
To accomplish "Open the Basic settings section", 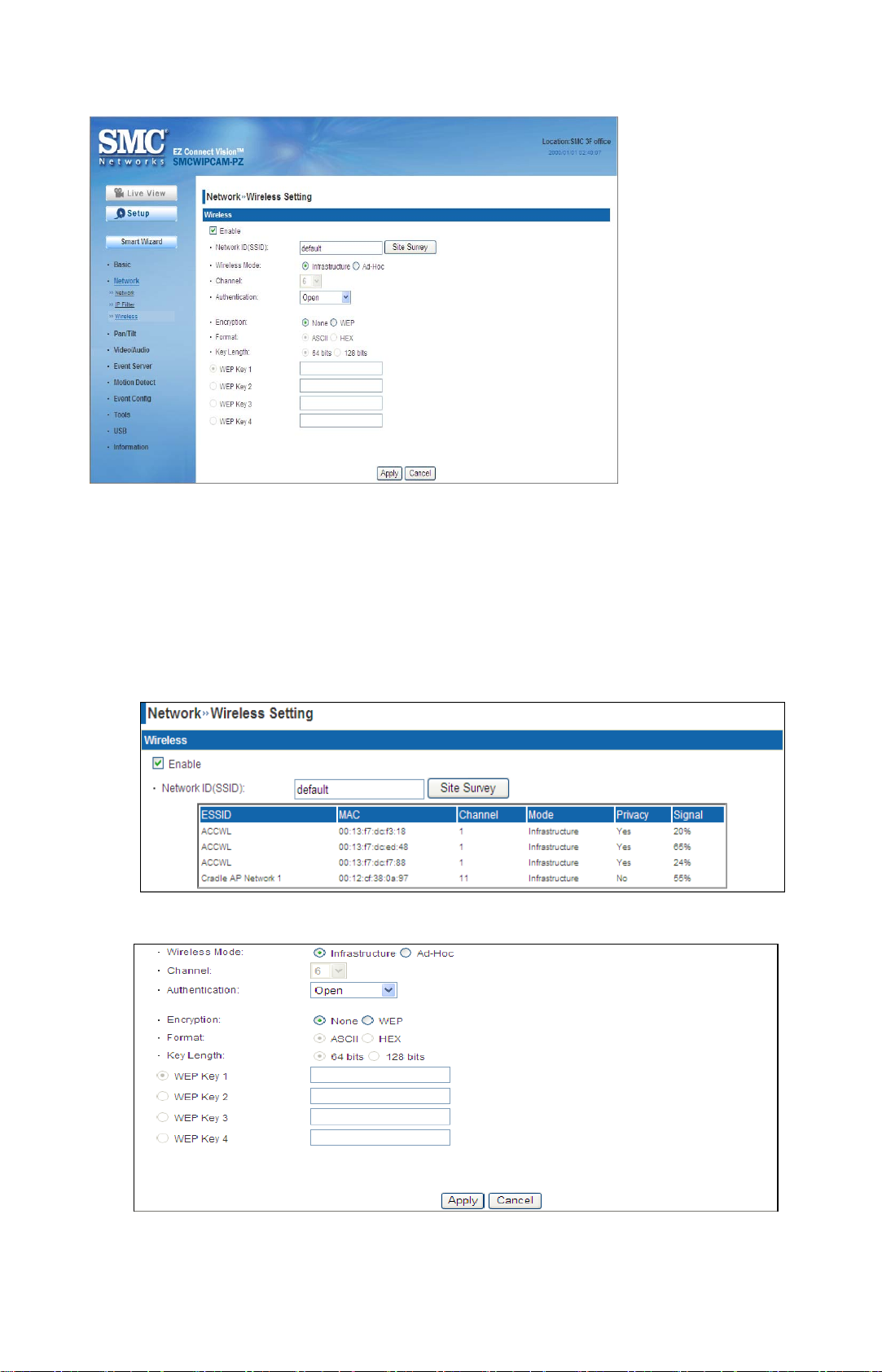I will (x=122, y=265).
